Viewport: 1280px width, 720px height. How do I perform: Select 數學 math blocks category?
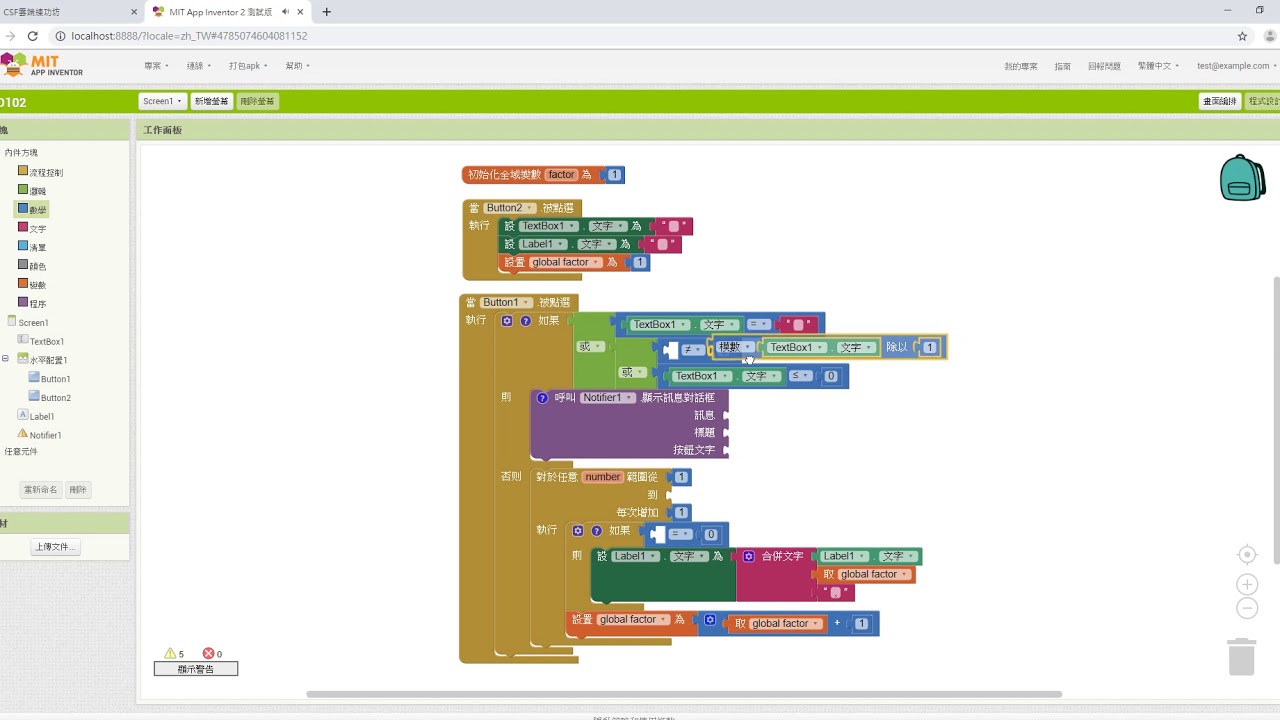[x=31, y=209]
